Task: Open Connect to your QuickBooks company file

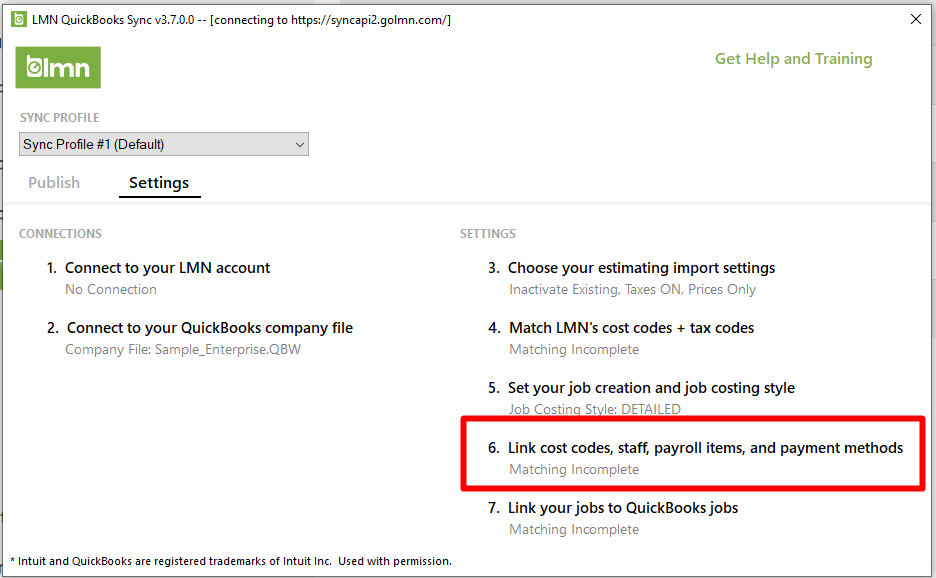Action: (x=210, y=328)
